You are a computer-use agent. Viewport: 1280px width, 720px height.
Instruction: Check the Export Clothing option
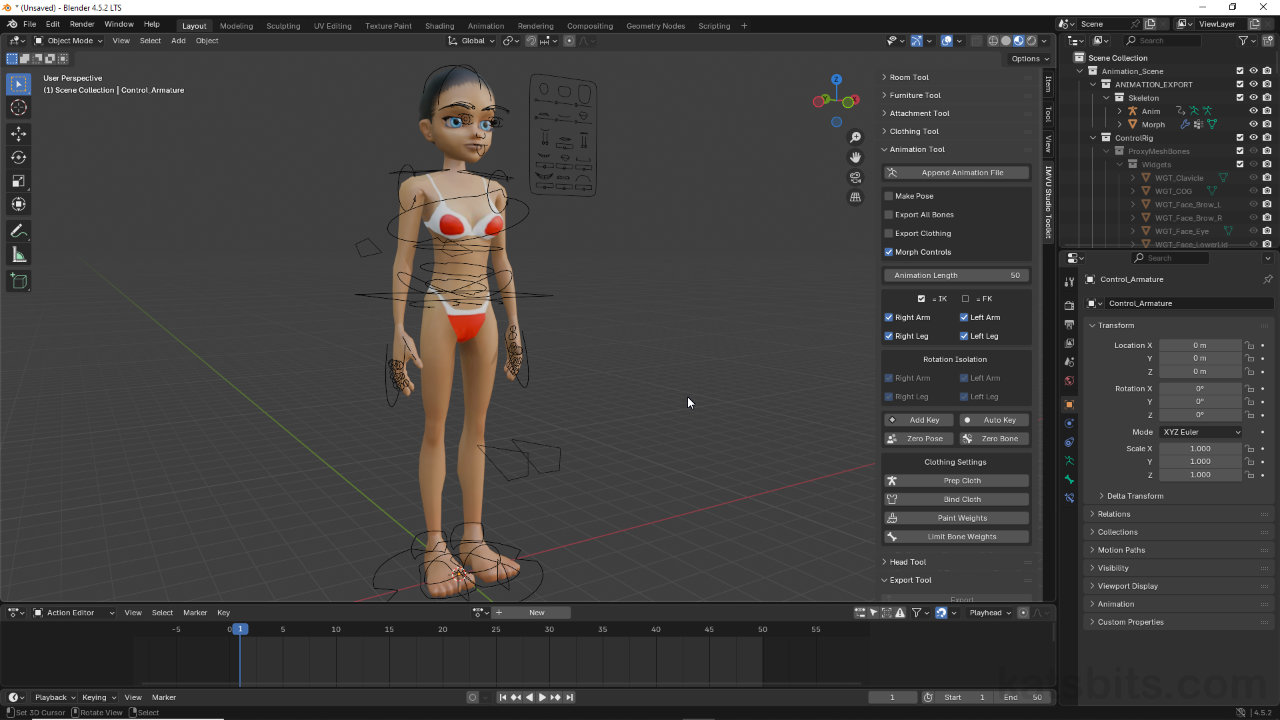tap(889, 233)
